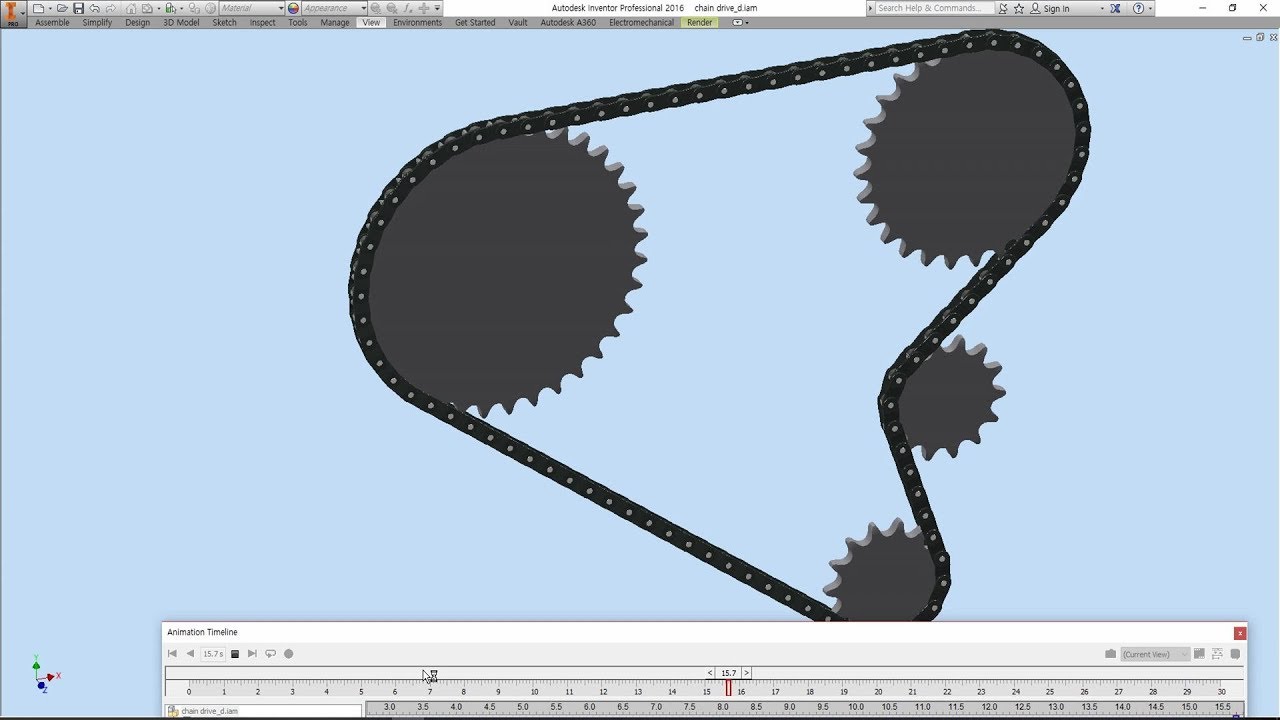Select the Electromechanical tab
The image size is (1280, 720).
point(641,22)
